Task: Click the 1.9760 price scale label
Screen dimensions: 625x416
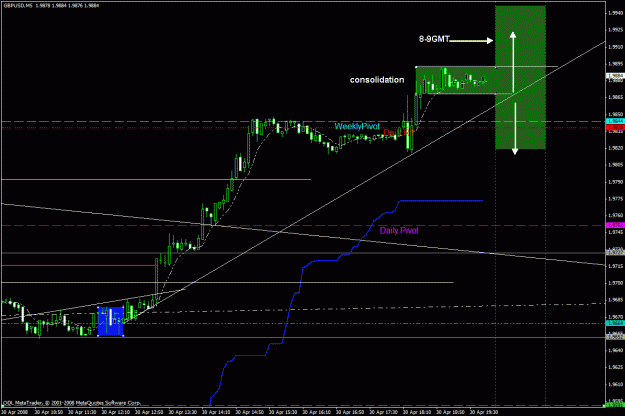Action: 615,216
